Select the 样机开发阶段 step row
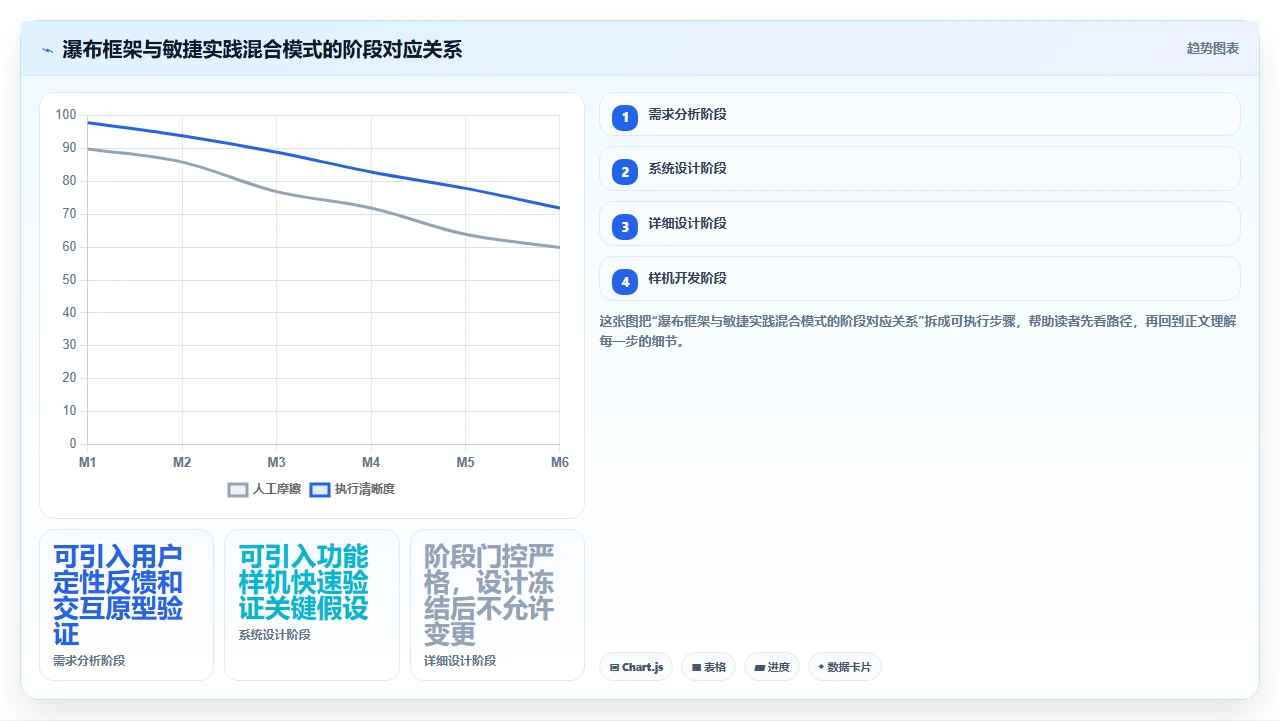 pyautogui.click(x=920, y=279)
